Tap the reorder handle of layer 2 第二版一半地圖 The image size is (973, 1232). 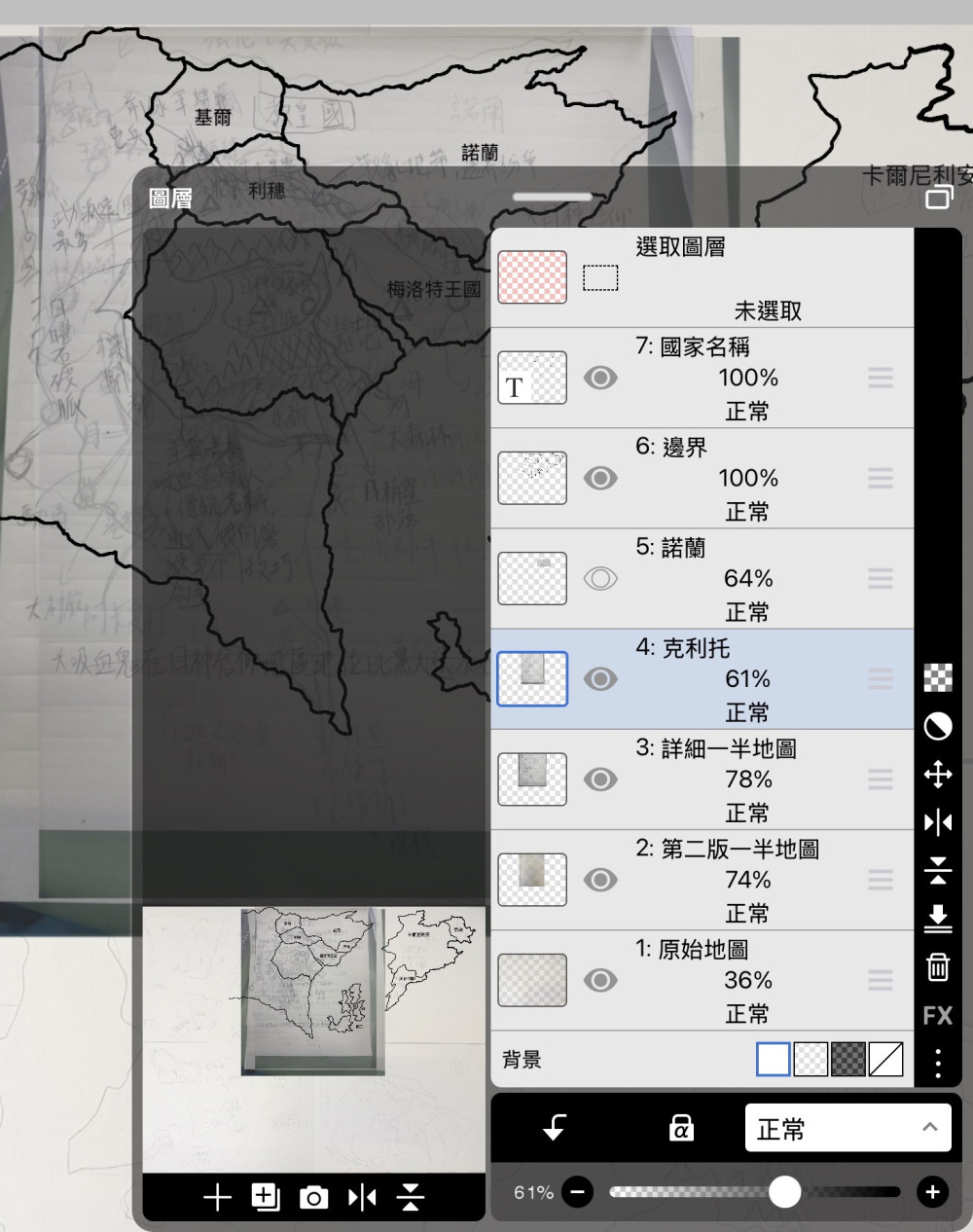881,880
